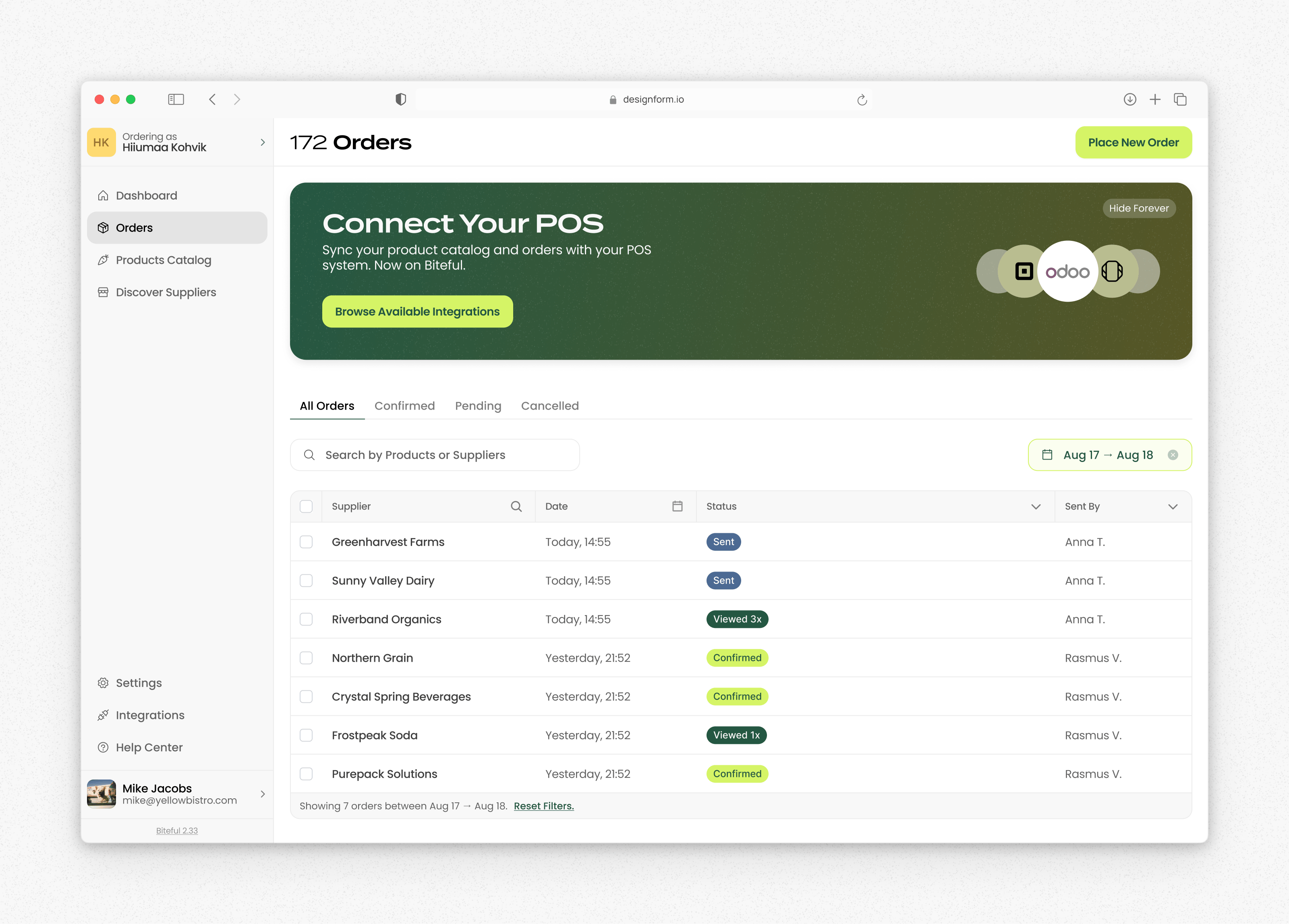This screenshot has height=924, width=1289.
Task: Open the Status column filter dropdown
Action: click(1036, 506)
